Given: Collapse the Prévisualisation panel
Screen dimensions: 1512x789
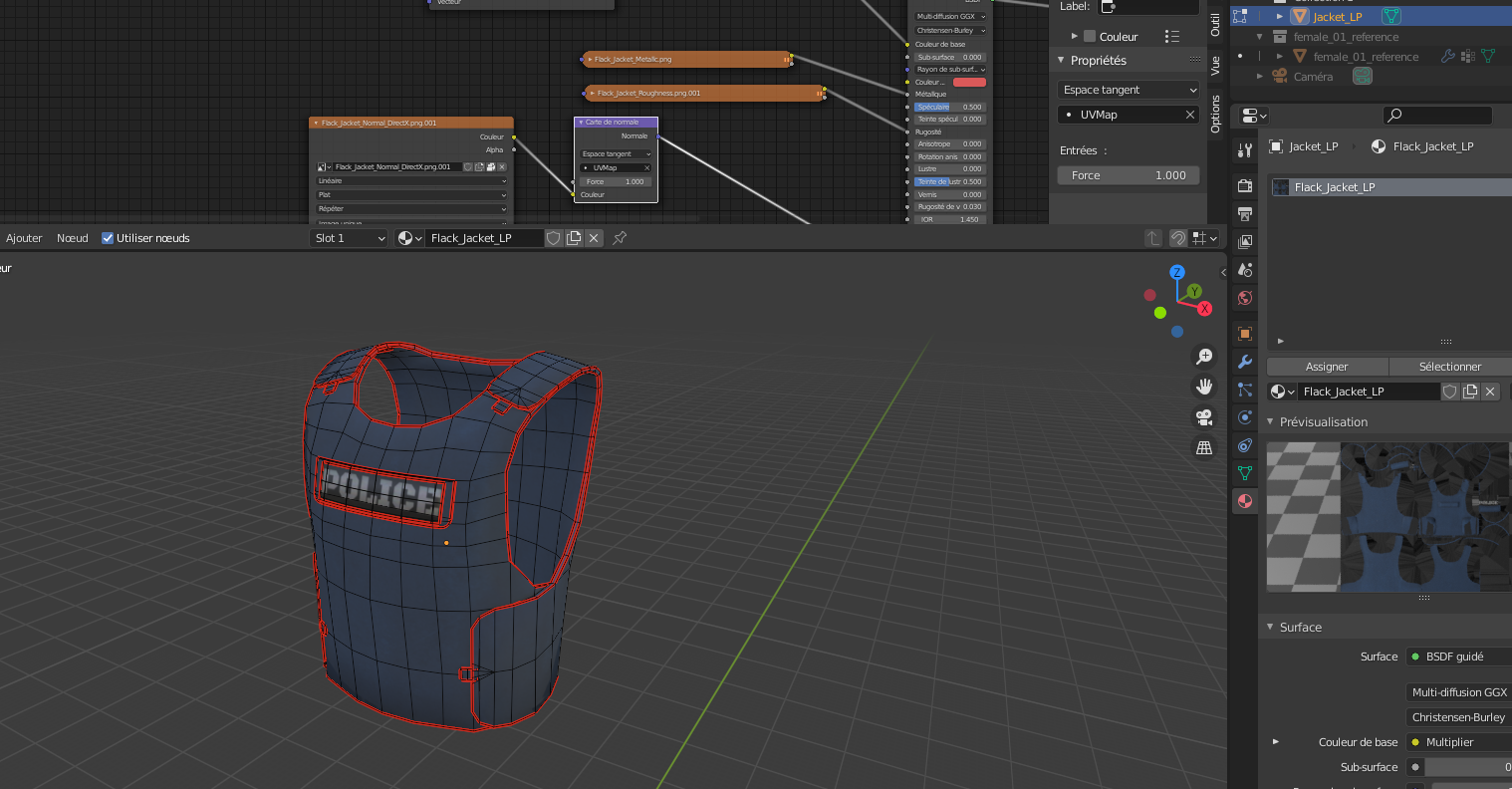Looking at the screenshot, I should [x=1271, y=422].
